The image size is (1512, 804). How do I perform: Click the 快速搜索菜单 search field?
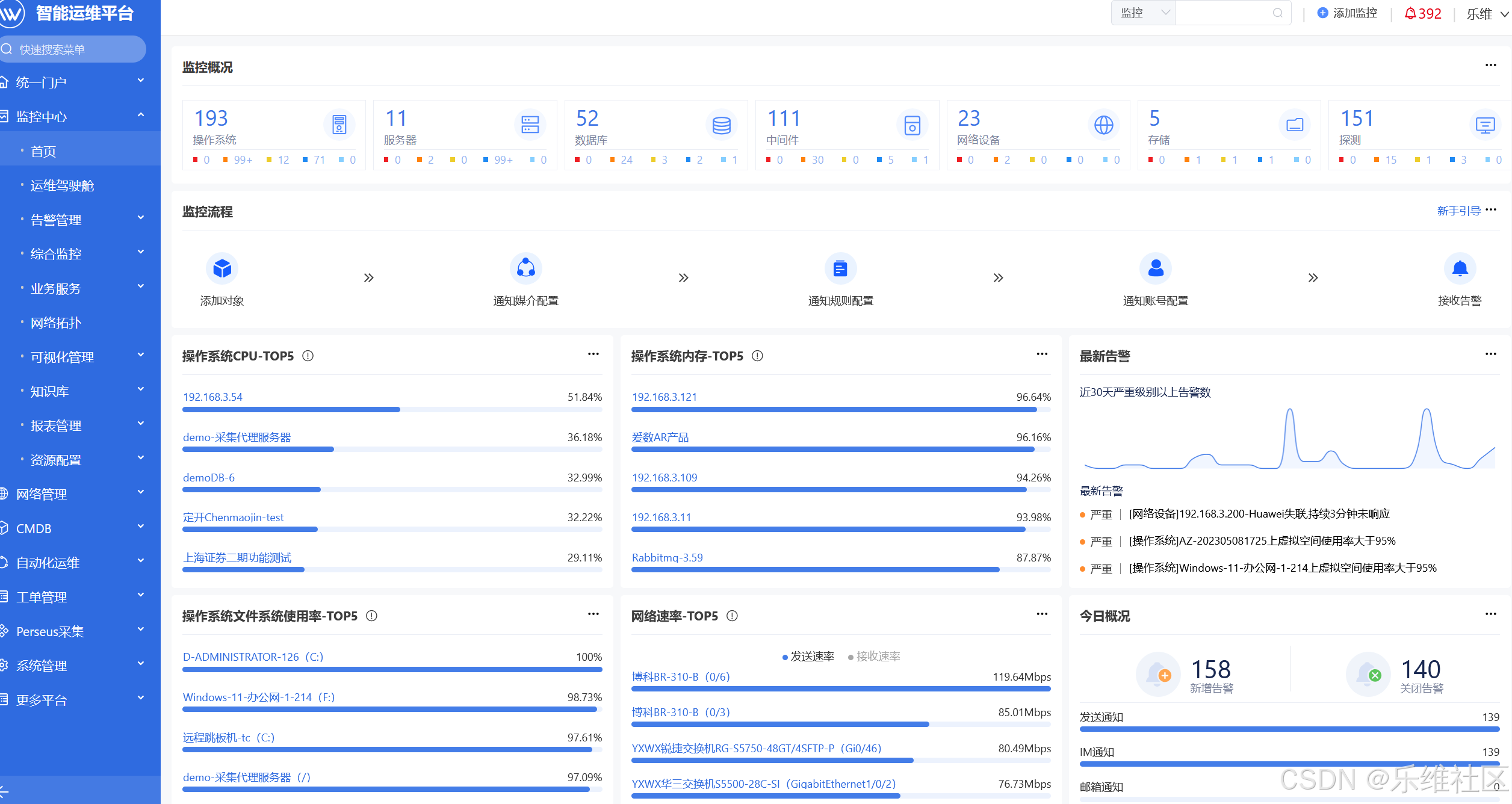pos(73,49)
